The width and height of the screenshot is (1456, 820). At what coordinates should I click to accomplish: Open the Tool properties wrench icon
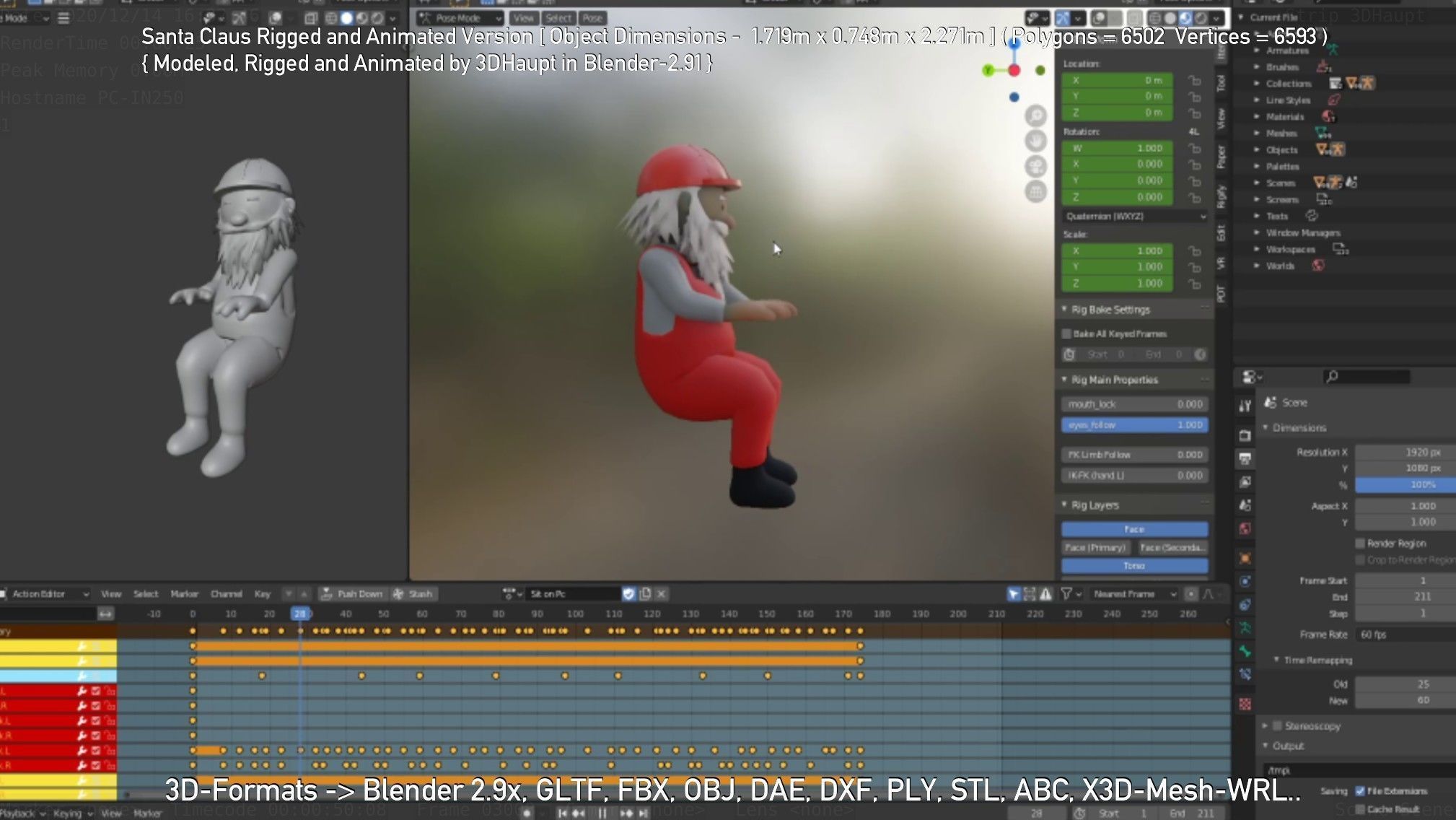click(1245, 406)
